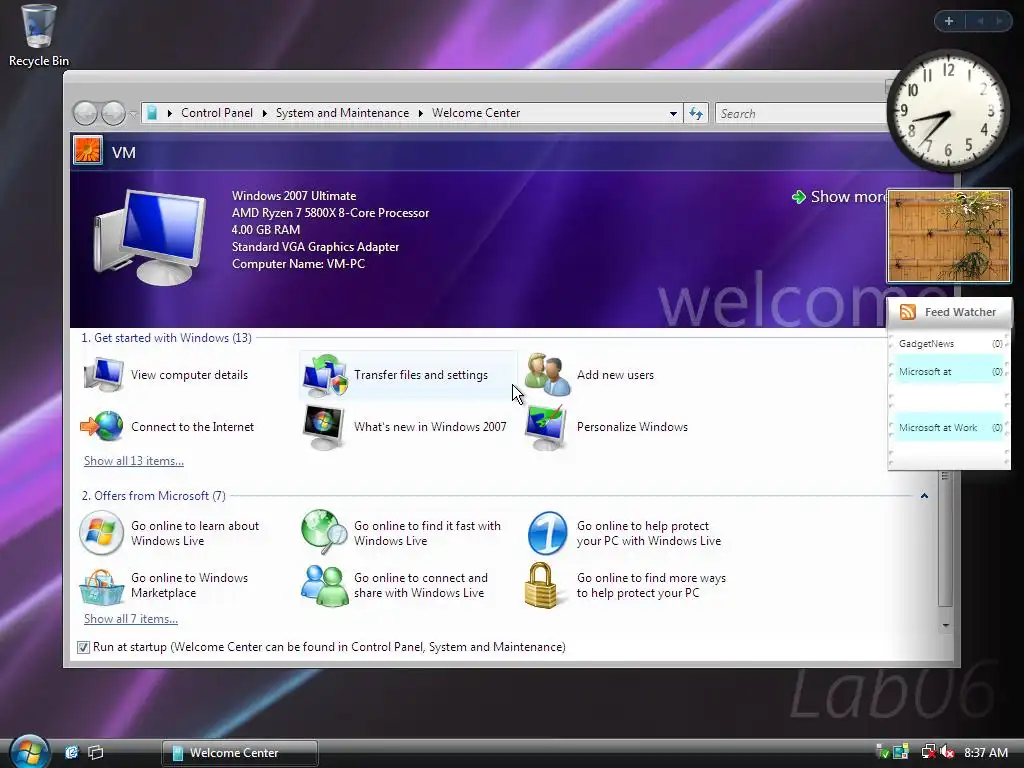Screen dimensions: 1024x768
Task: Click the What's new in Windows 2007 icon
Action: (x=324, y=427)
